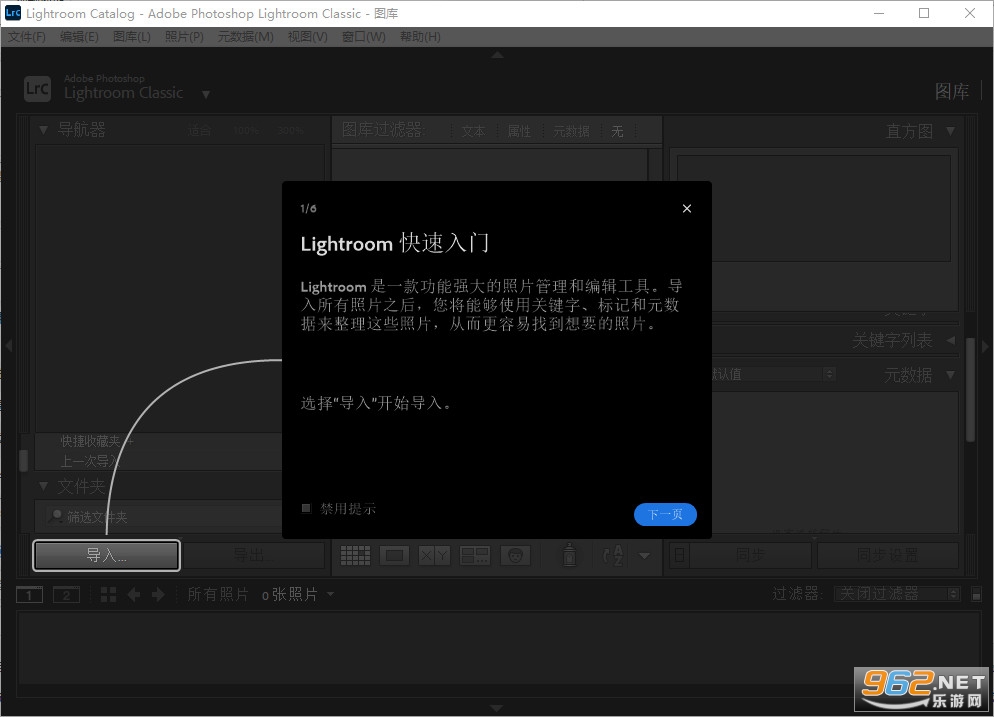Close the Lightroom quick start dialog

tap(687, 209)
